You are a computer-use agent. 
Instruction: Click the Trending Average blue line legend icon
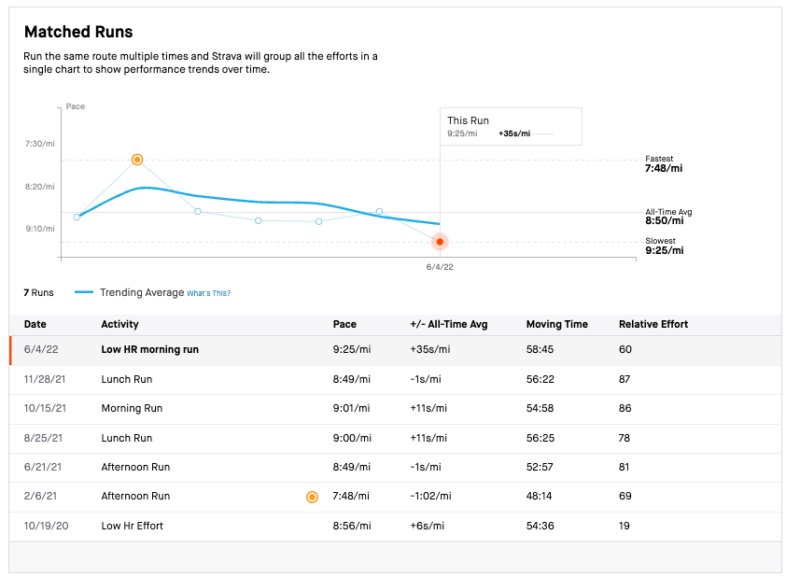[x=84, y=292]
